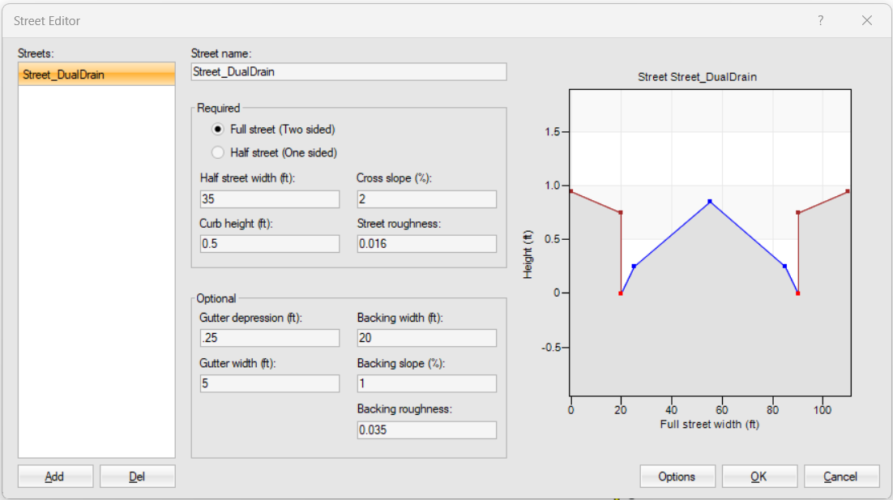Click the Optional group label
The height and width of the screenshot is (500, 893).
pyautogui.click(x=216, y=298)
